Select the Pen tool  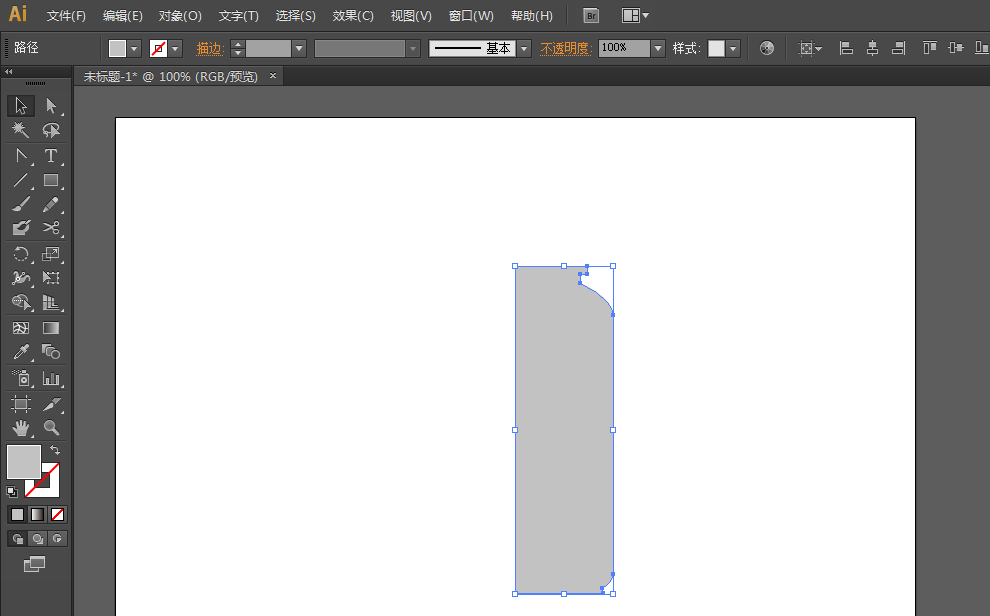click(21, 155)
